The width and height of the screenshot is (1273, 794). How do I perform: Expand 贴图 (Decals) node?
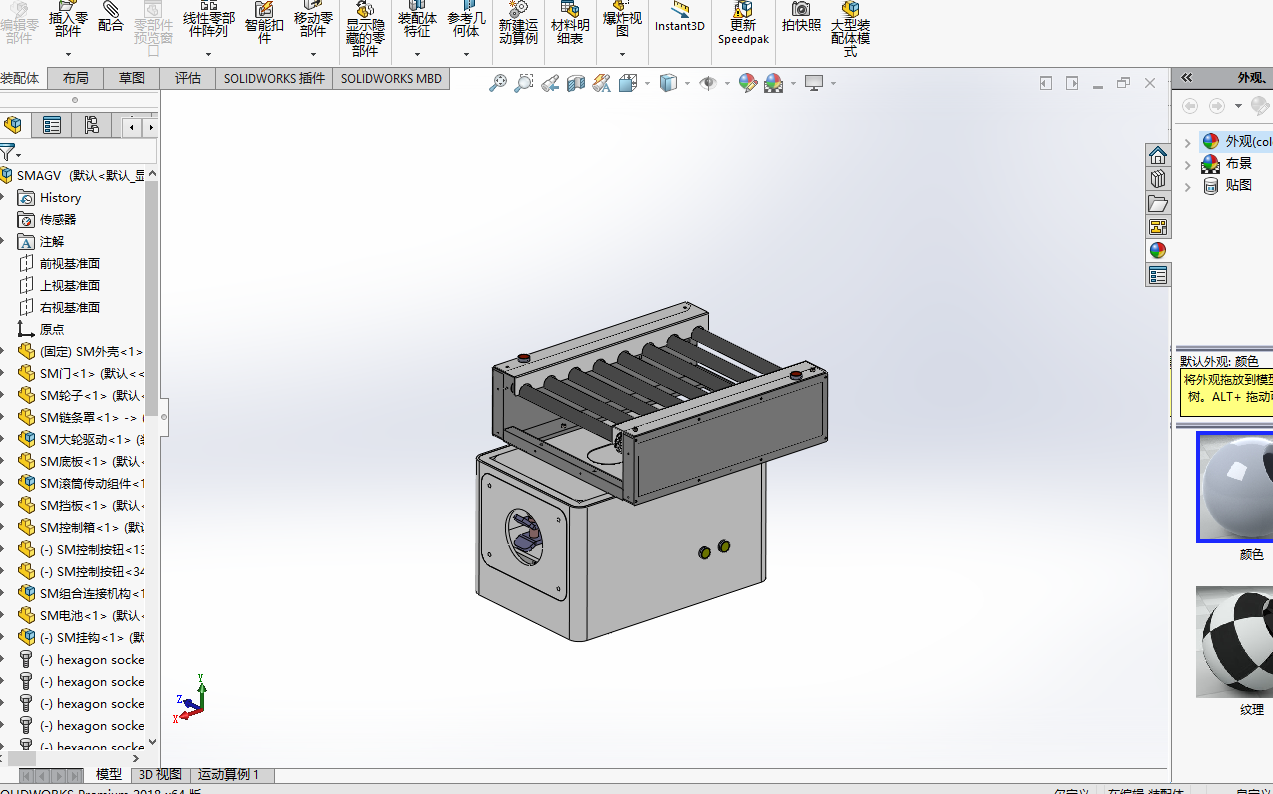1187,186
